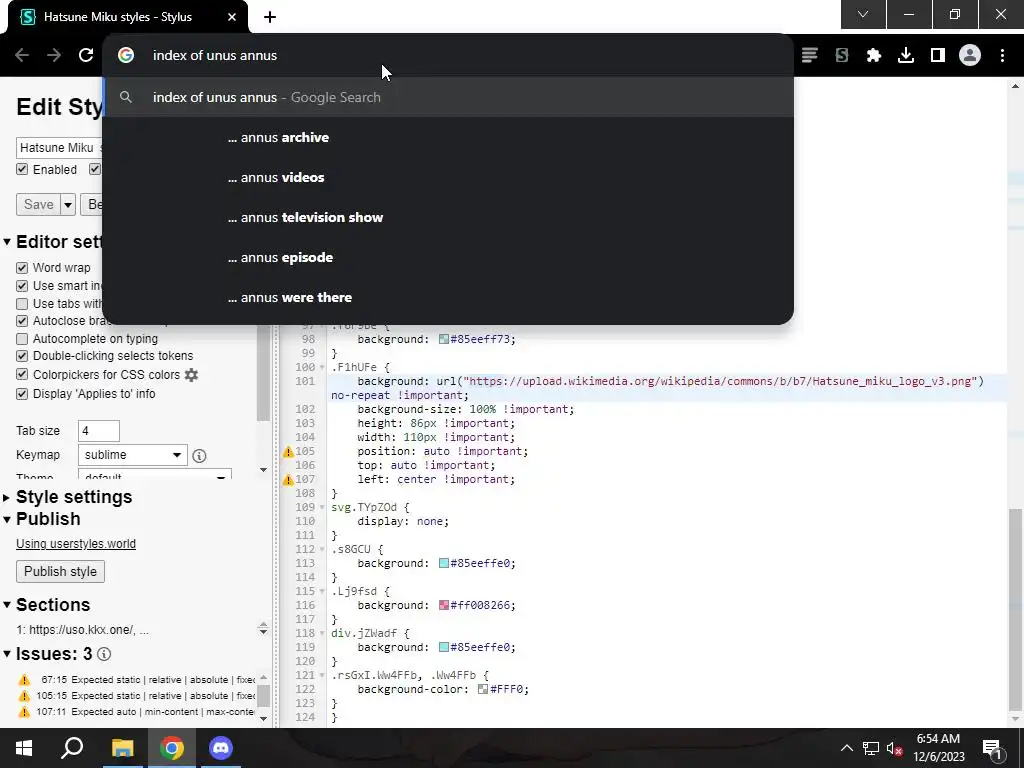Switch to Chrome in the taskbar
1024x768 pixels.
(172, 748)
